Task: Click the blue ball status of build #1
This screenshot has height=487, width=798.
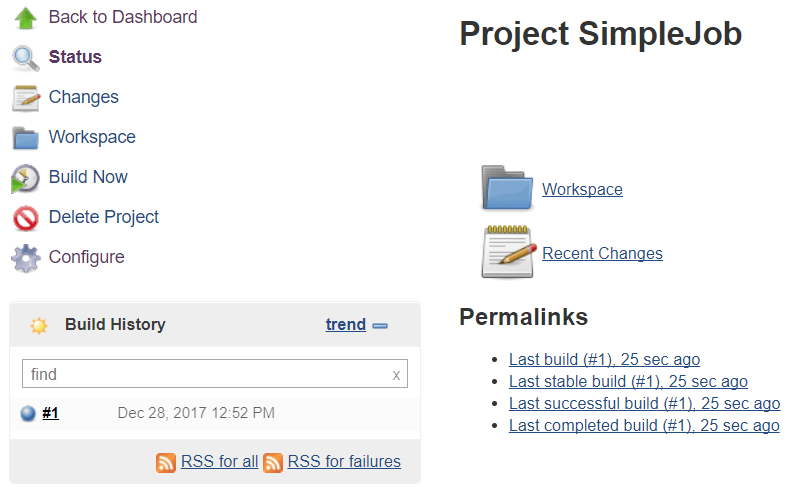Action: coord(28,413)
